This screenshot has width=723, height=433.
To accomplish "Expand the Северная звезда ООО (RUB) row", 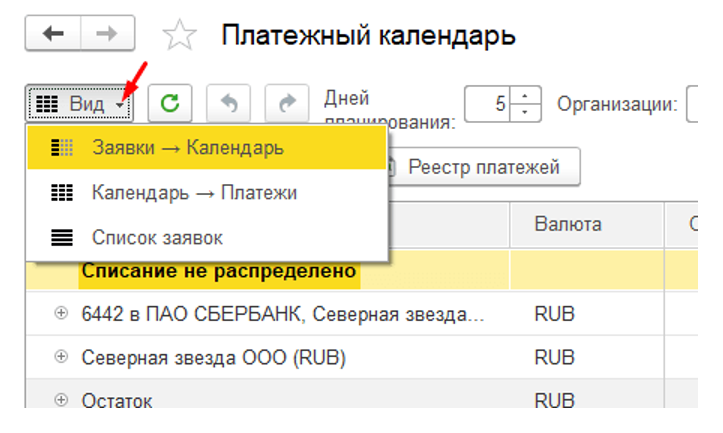I will [61, 356].
